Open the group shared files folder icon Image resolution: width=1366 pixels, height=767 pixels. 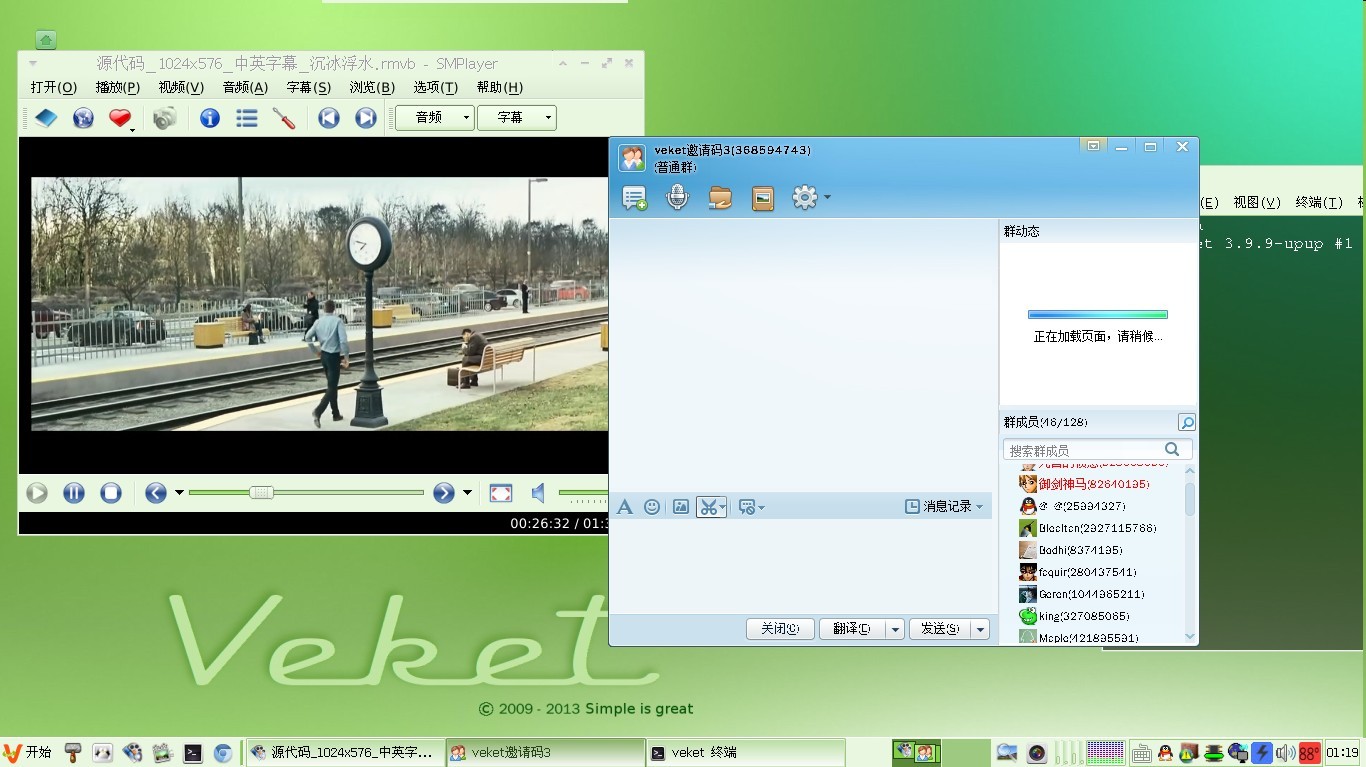pyautogui.click(x=720, y=198)
